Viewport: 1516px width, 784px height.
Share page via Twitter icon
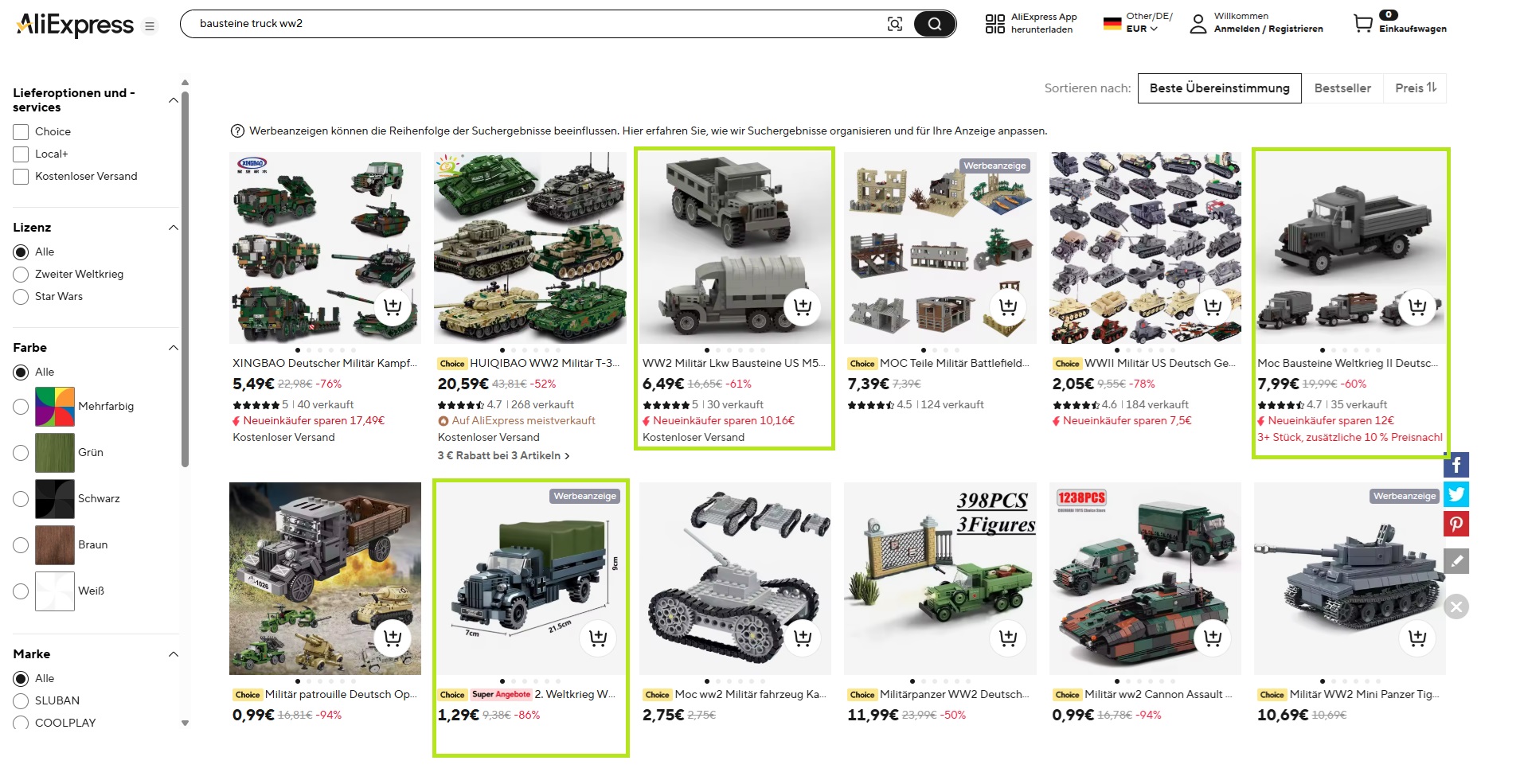click(x=1456, y=494)
